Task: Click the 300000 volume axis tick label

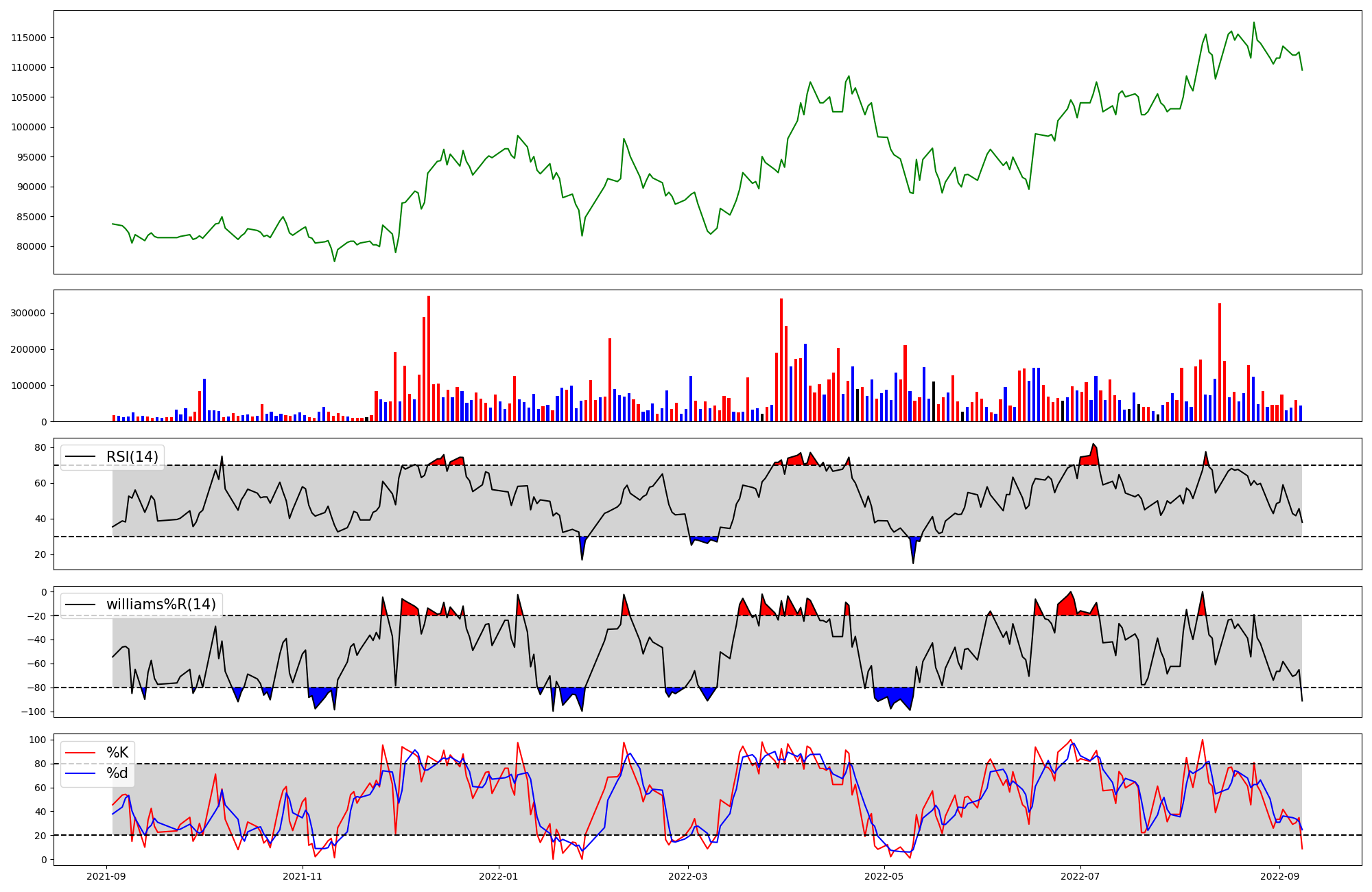Action: coord(29,314)
